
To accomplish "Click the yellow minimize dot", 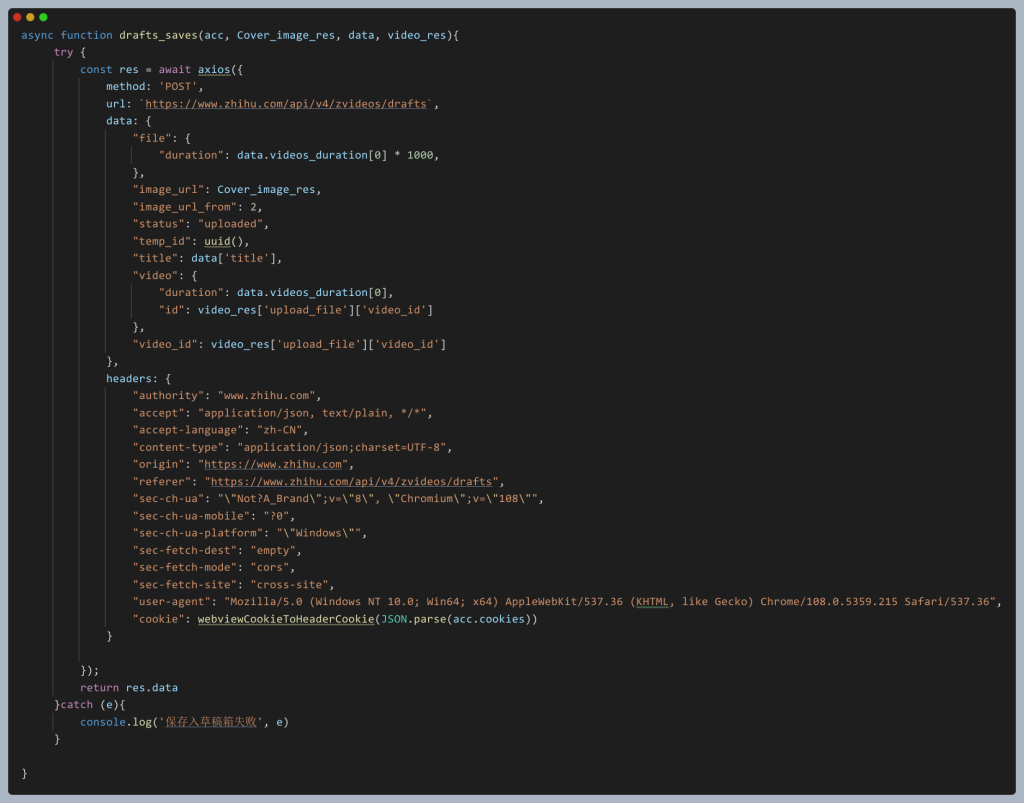I will coord(30,17).
